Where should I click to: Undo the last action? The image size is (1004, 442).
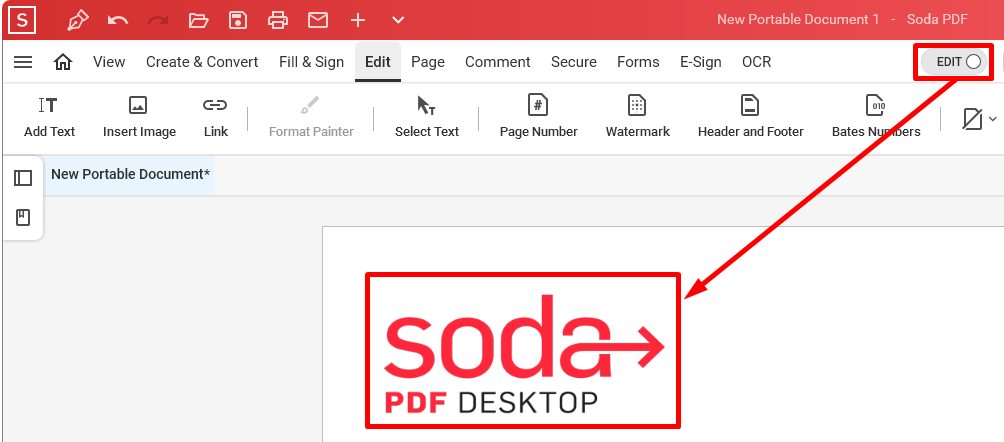pos(118,20)
